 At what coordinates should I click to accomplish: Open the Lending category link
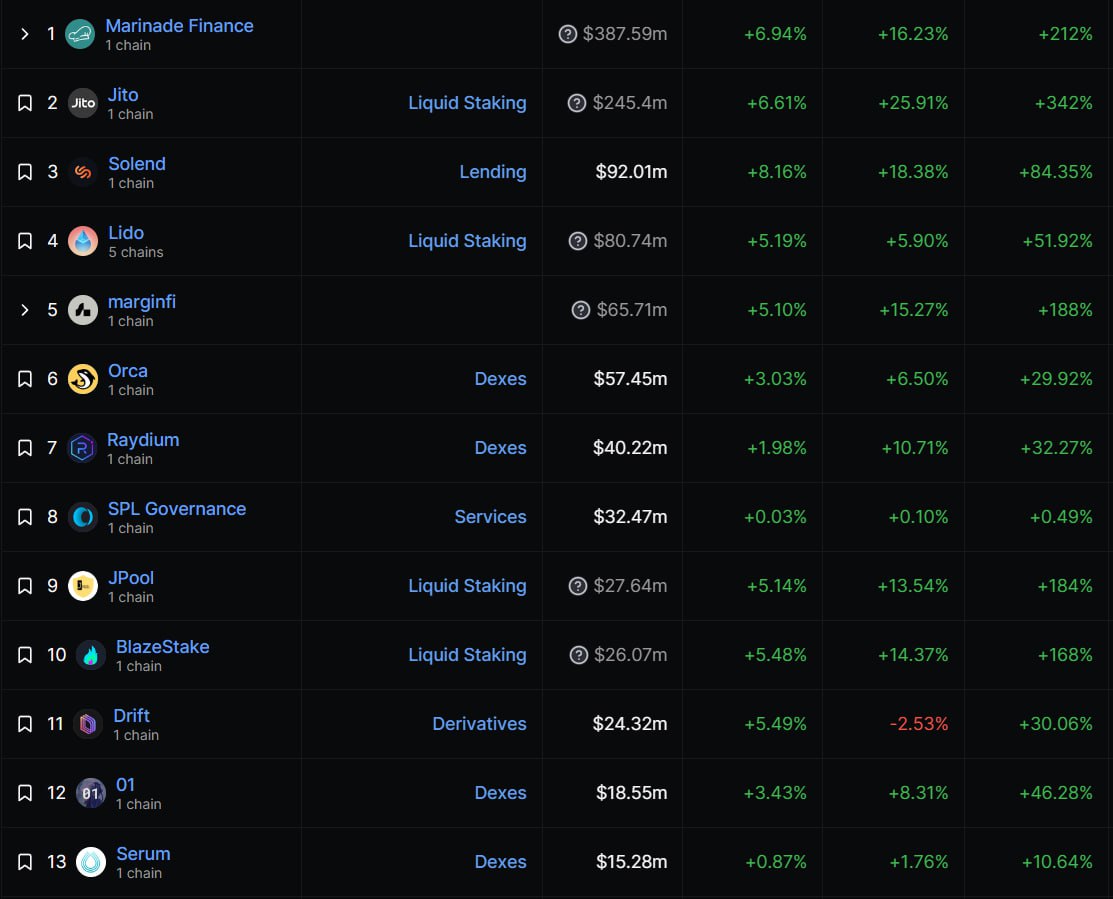click(x=493, y=172)
